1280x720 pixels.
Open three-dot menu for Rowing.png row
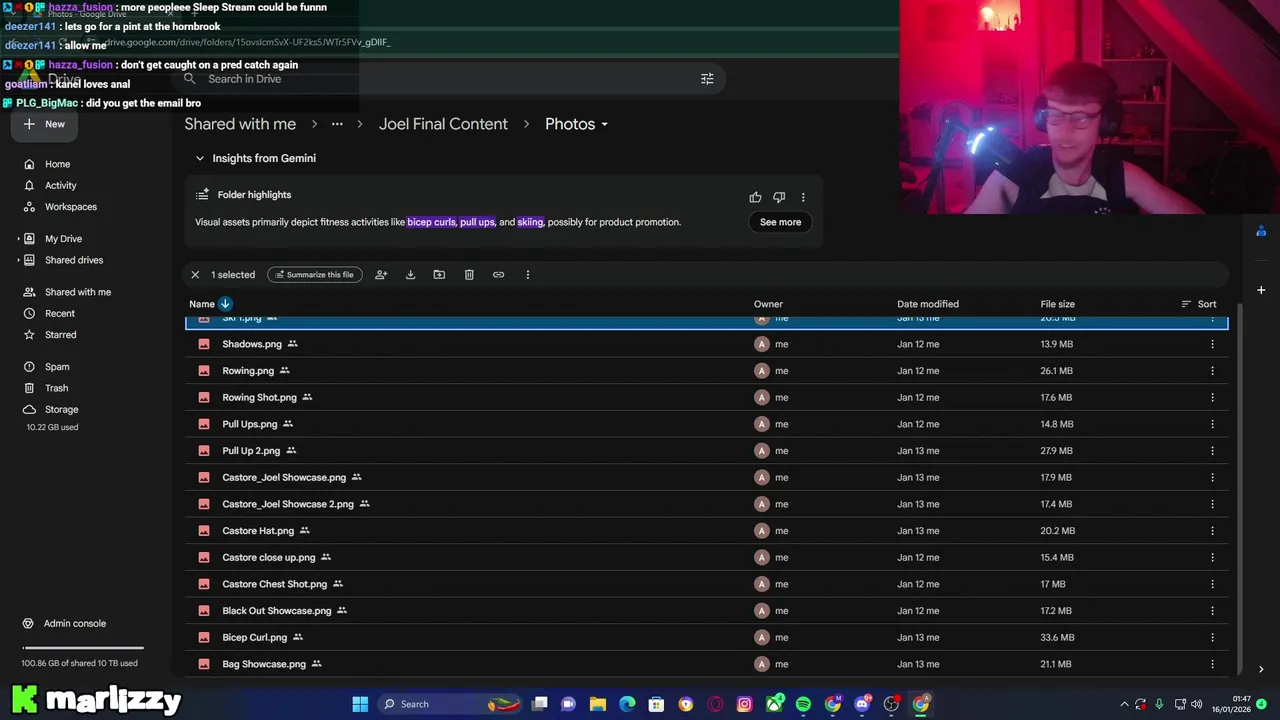(x=1212, y=371)
